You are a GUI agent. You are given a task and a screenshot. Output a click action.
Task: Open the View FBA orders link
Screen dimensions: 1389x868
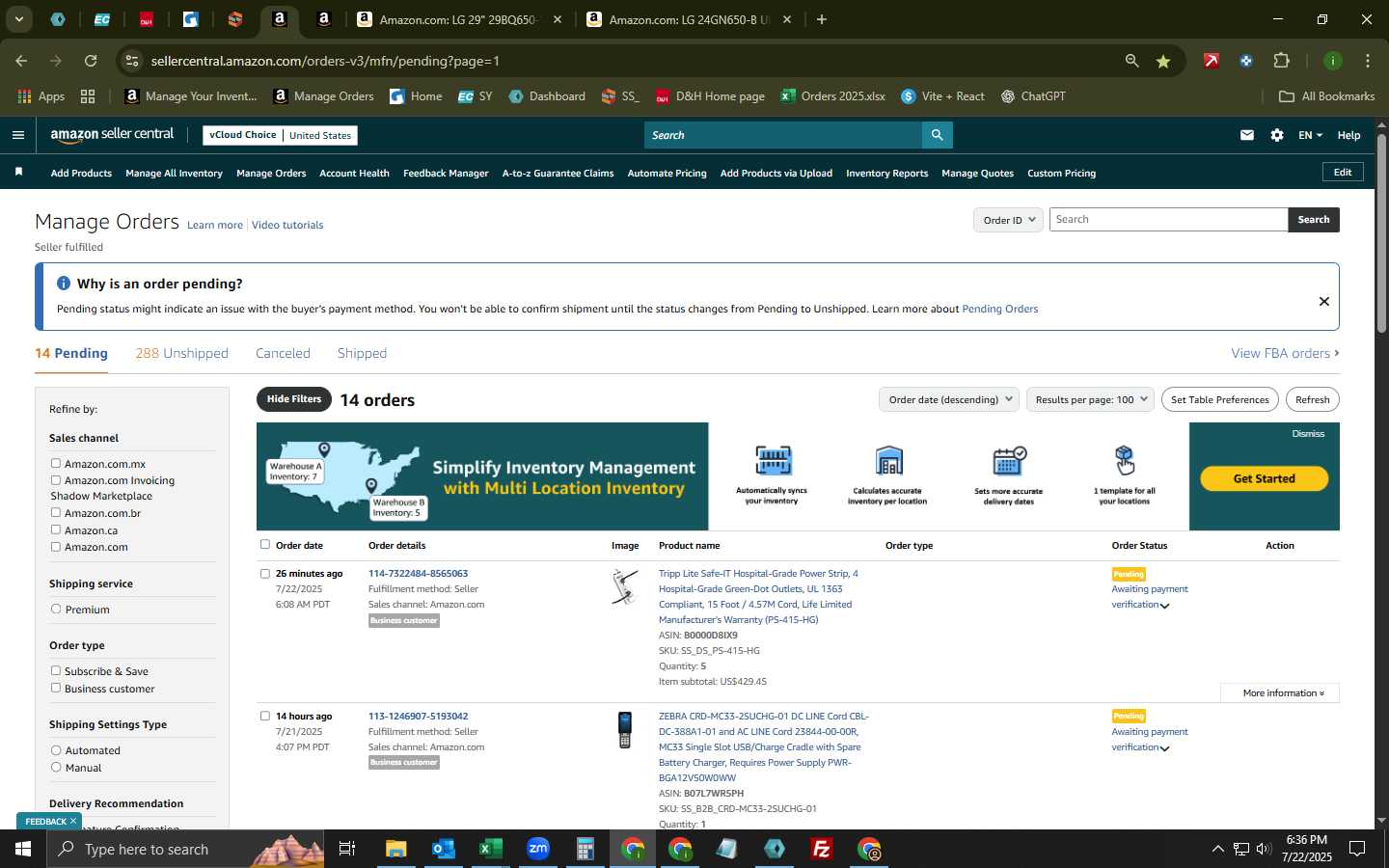[1285, 353]
